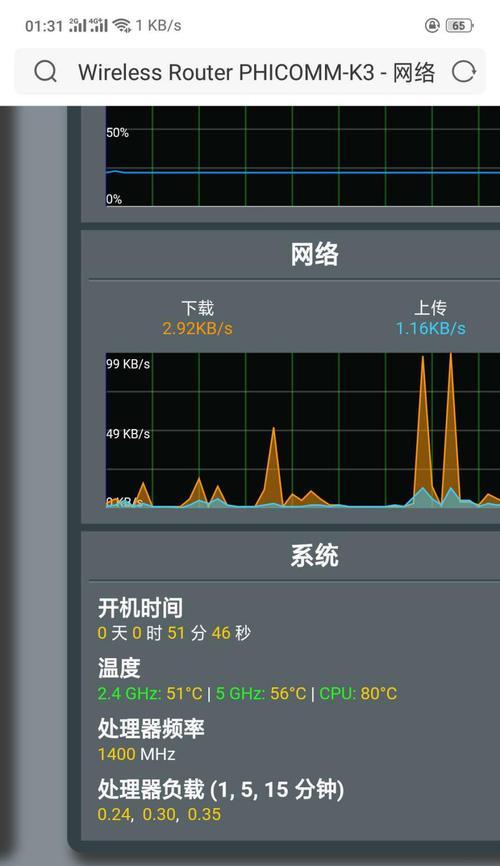This screenshot has height=866, width=500.
Task: Tap load values 0.24, 0.30, 0.35
Action: coord(159,815)
